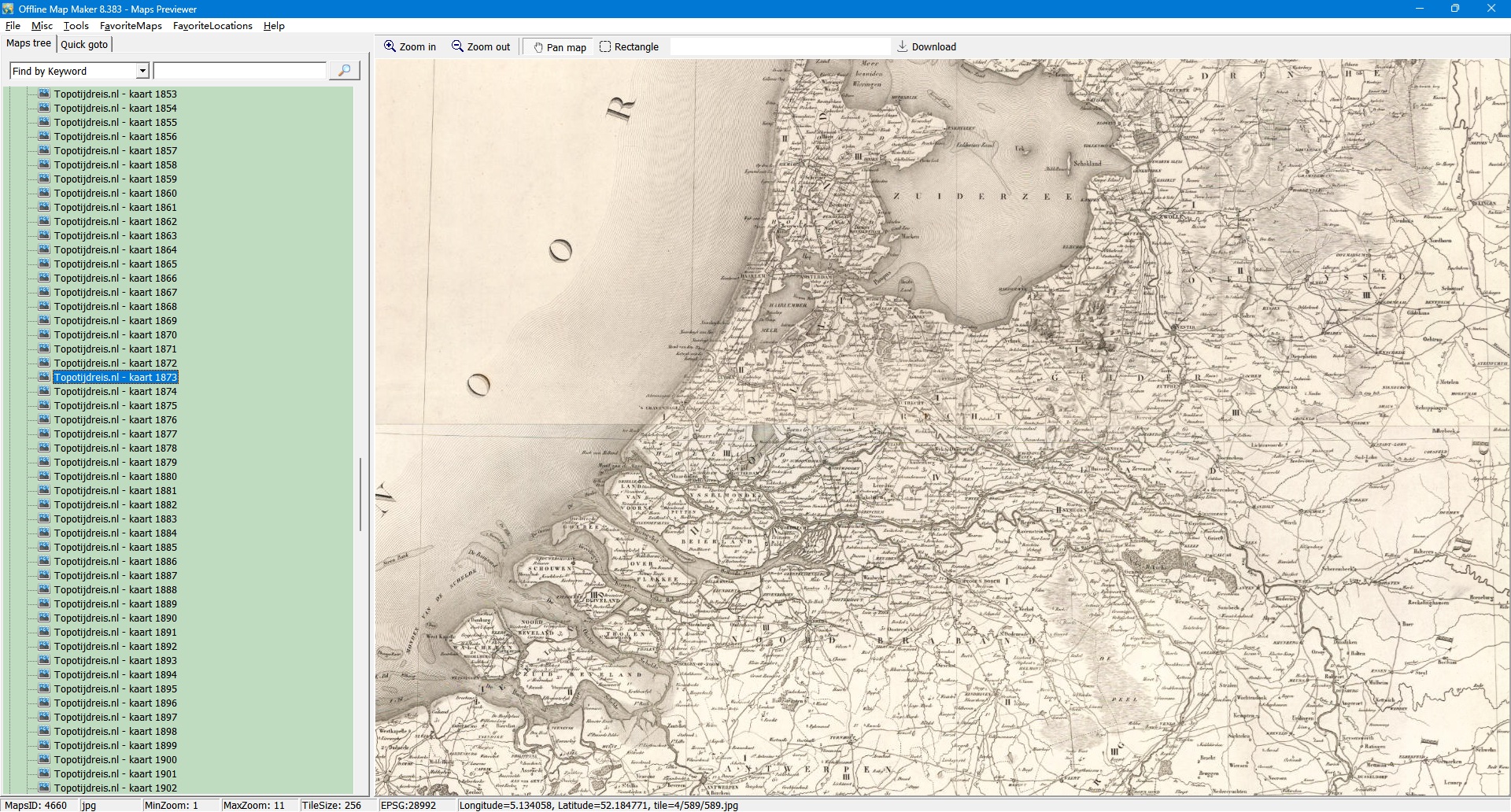Click the Zoom in magnifier icon

pos(390,46)
